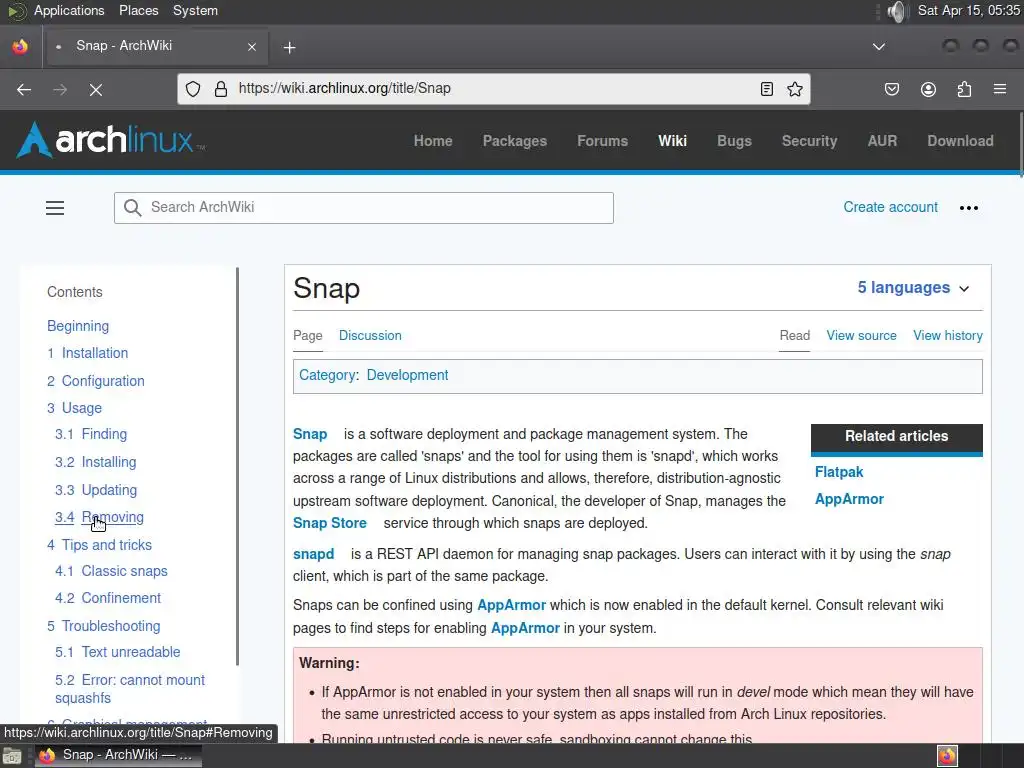Click Create account link
This screenshot has width=1024, height=768.
[x=890, y=207]
